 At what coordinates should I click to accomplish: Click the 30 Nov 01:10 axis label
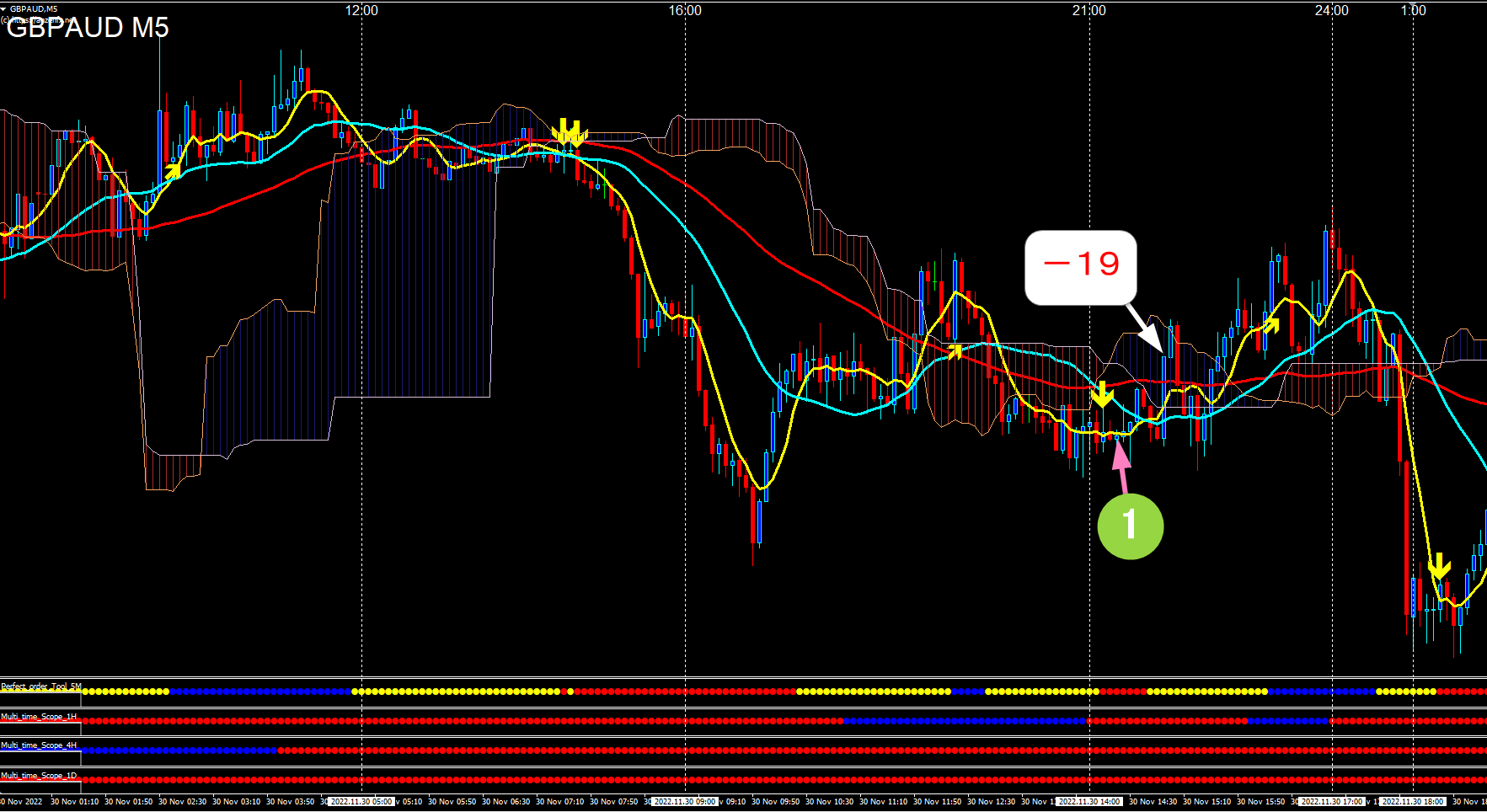[x=74, y=802]
